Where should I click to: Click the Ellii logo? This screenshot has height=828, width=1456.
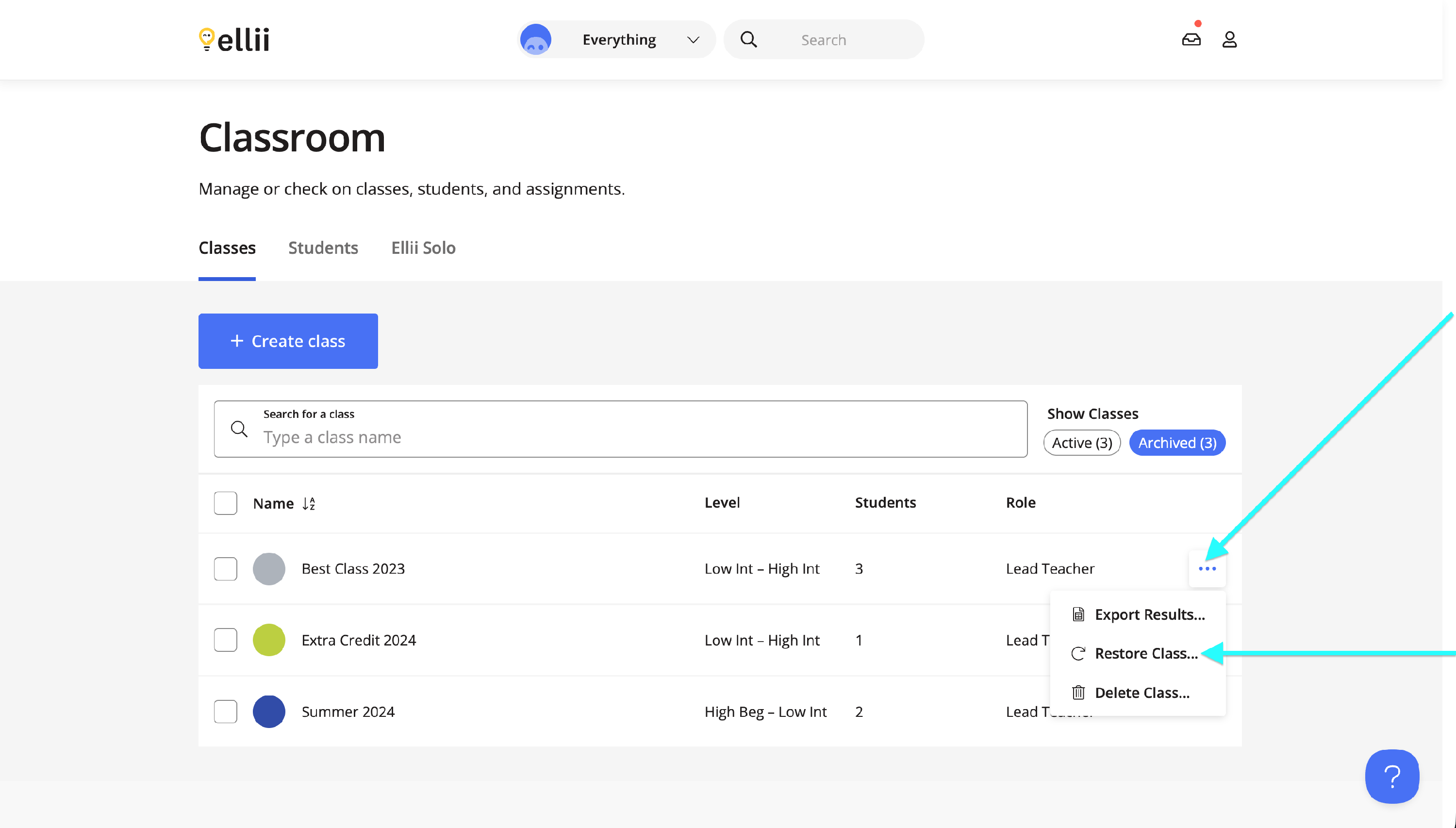pos(233,39)
